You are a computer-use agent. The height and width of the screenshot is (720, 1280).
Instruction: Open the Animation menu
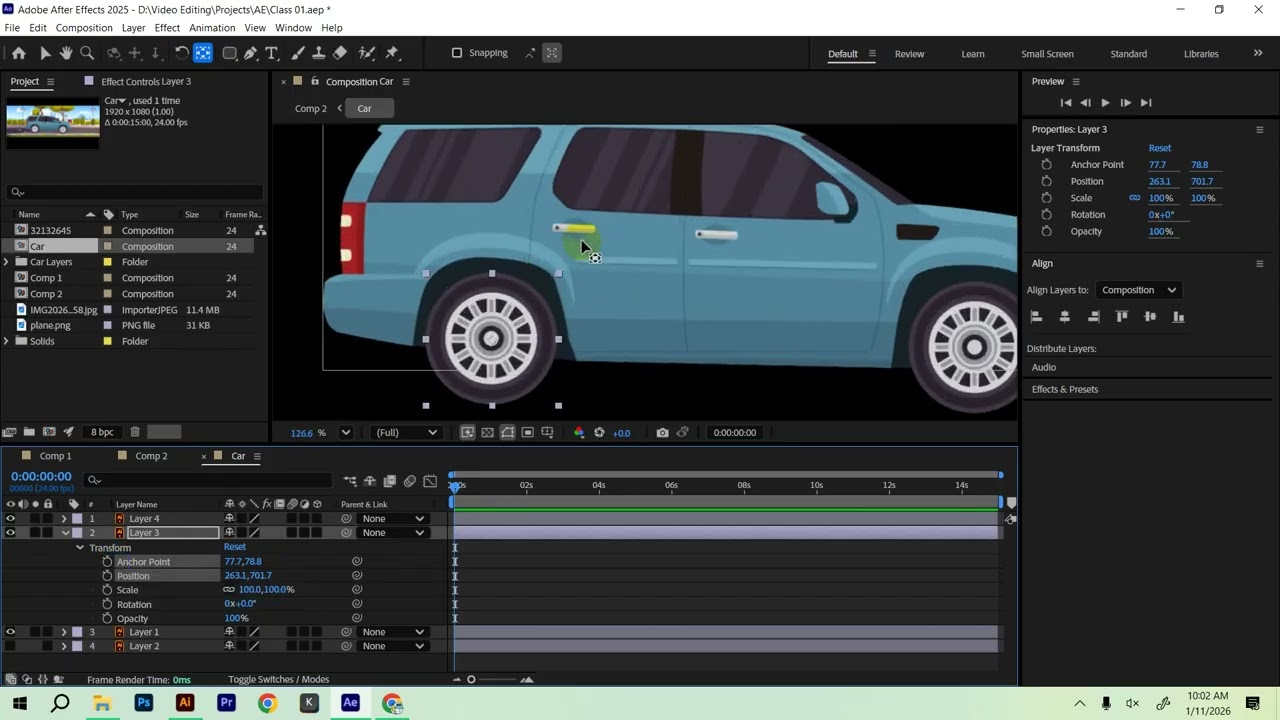coord(212,28)
